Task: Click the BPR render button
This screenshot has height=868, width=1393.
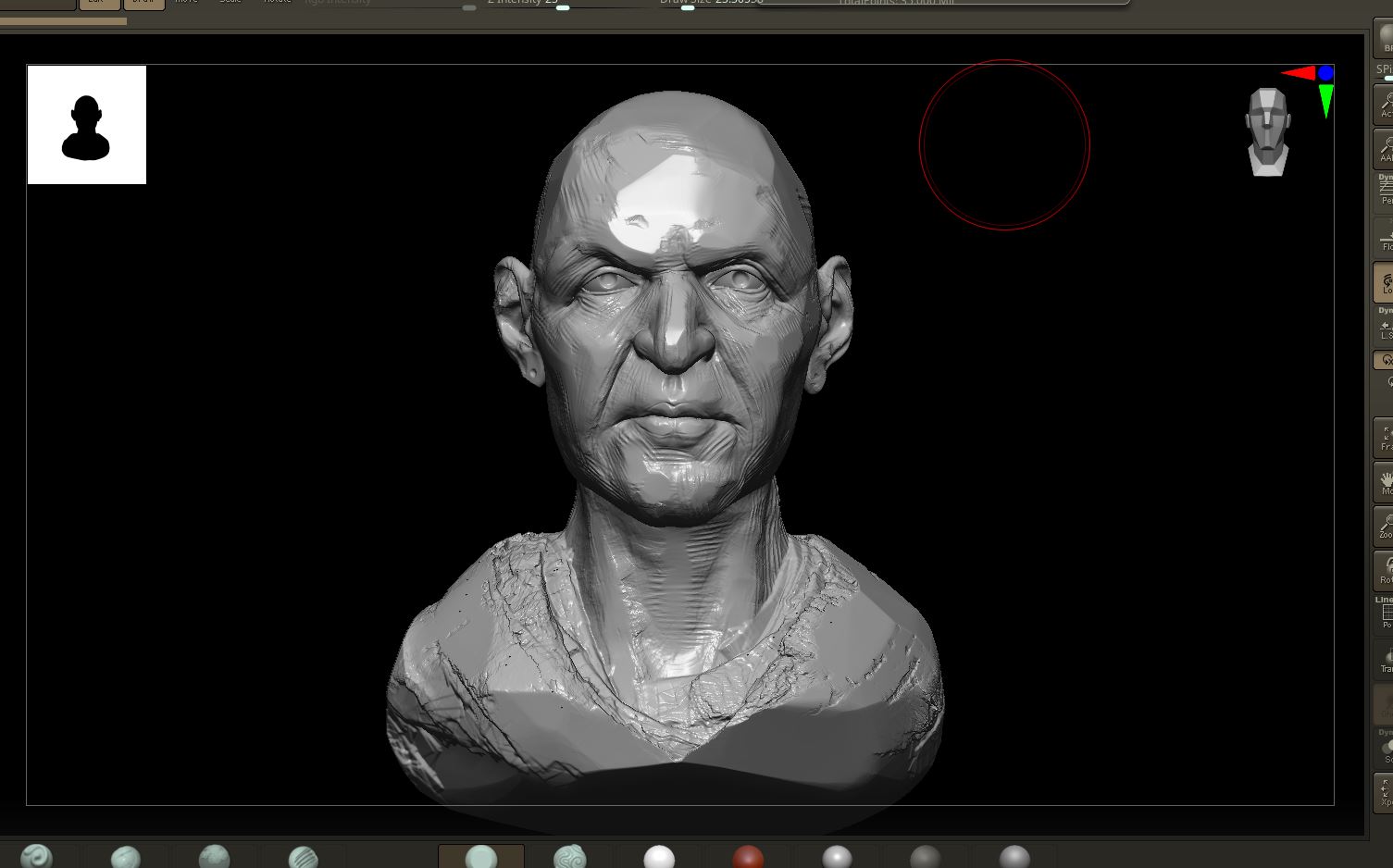Action: click(1385, 39)
